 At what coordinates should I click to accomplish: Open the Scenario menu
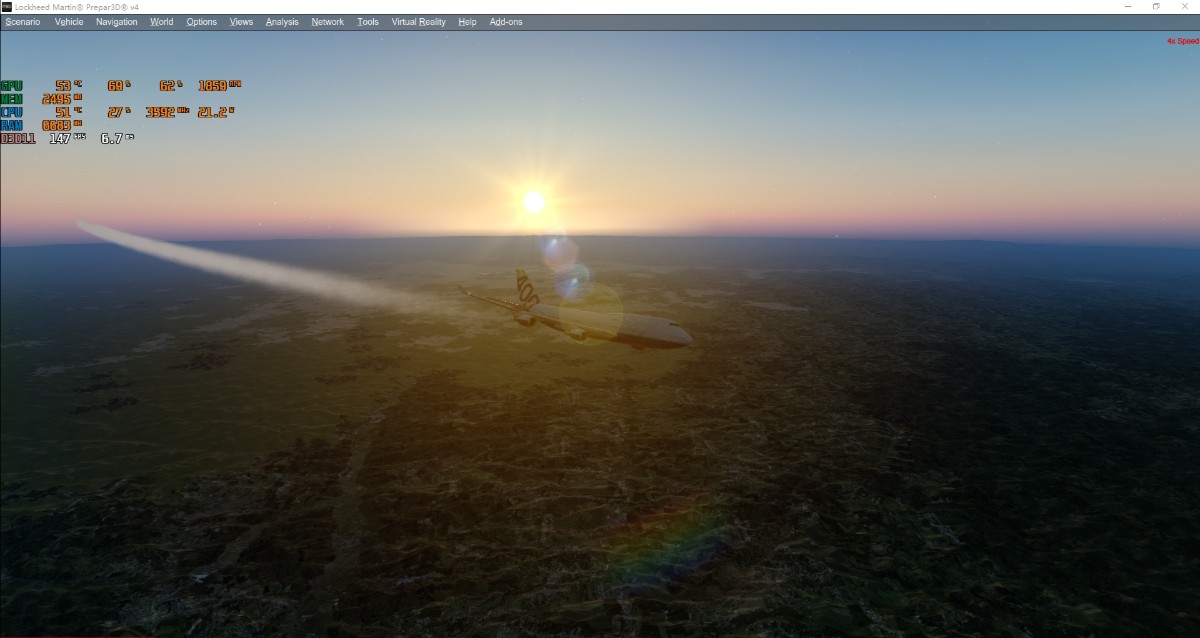pyautogui.click(x=23, y=21)
